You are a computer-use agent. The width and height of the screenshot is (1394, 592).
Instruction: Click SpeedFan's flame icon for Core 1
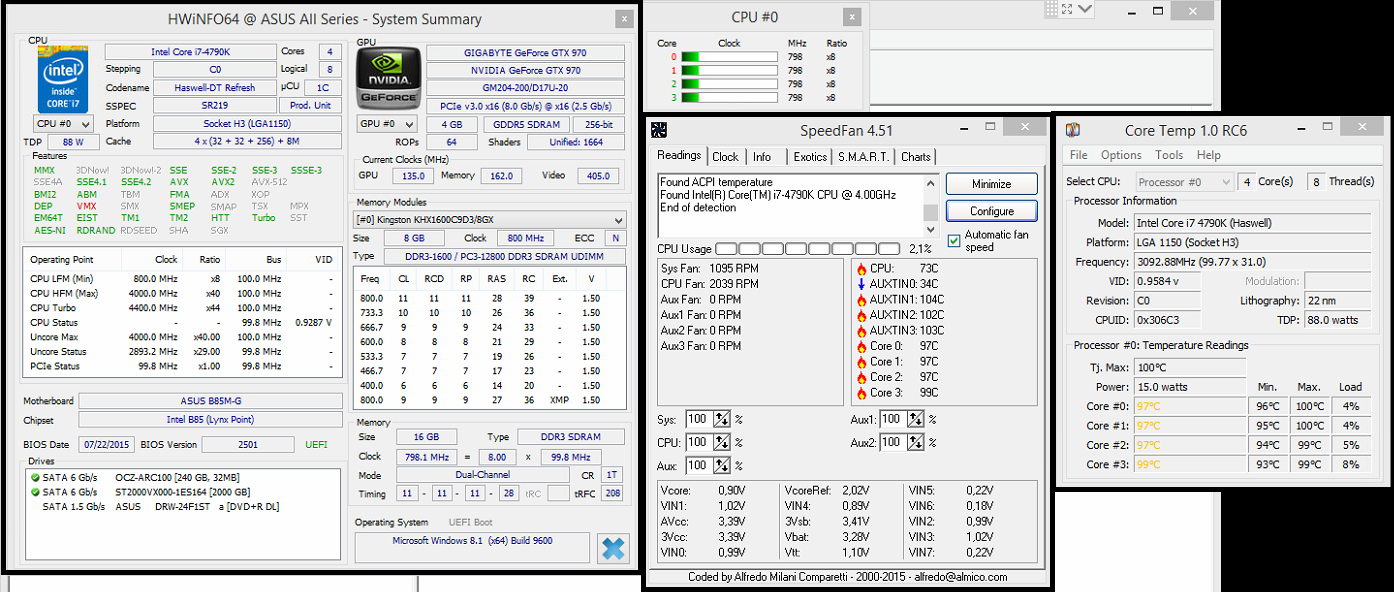tap(861, 361)
